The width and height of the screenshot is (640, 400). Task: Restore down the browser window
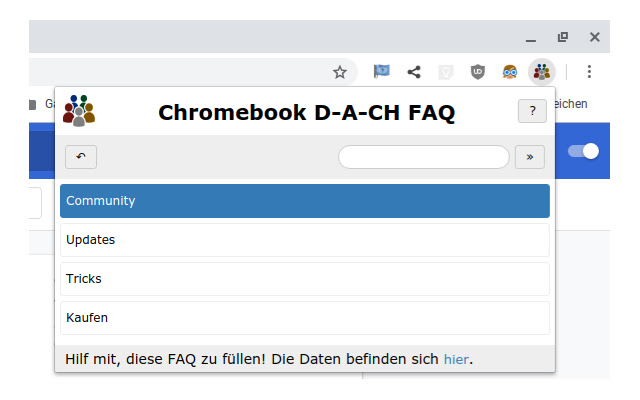(563, 37)
